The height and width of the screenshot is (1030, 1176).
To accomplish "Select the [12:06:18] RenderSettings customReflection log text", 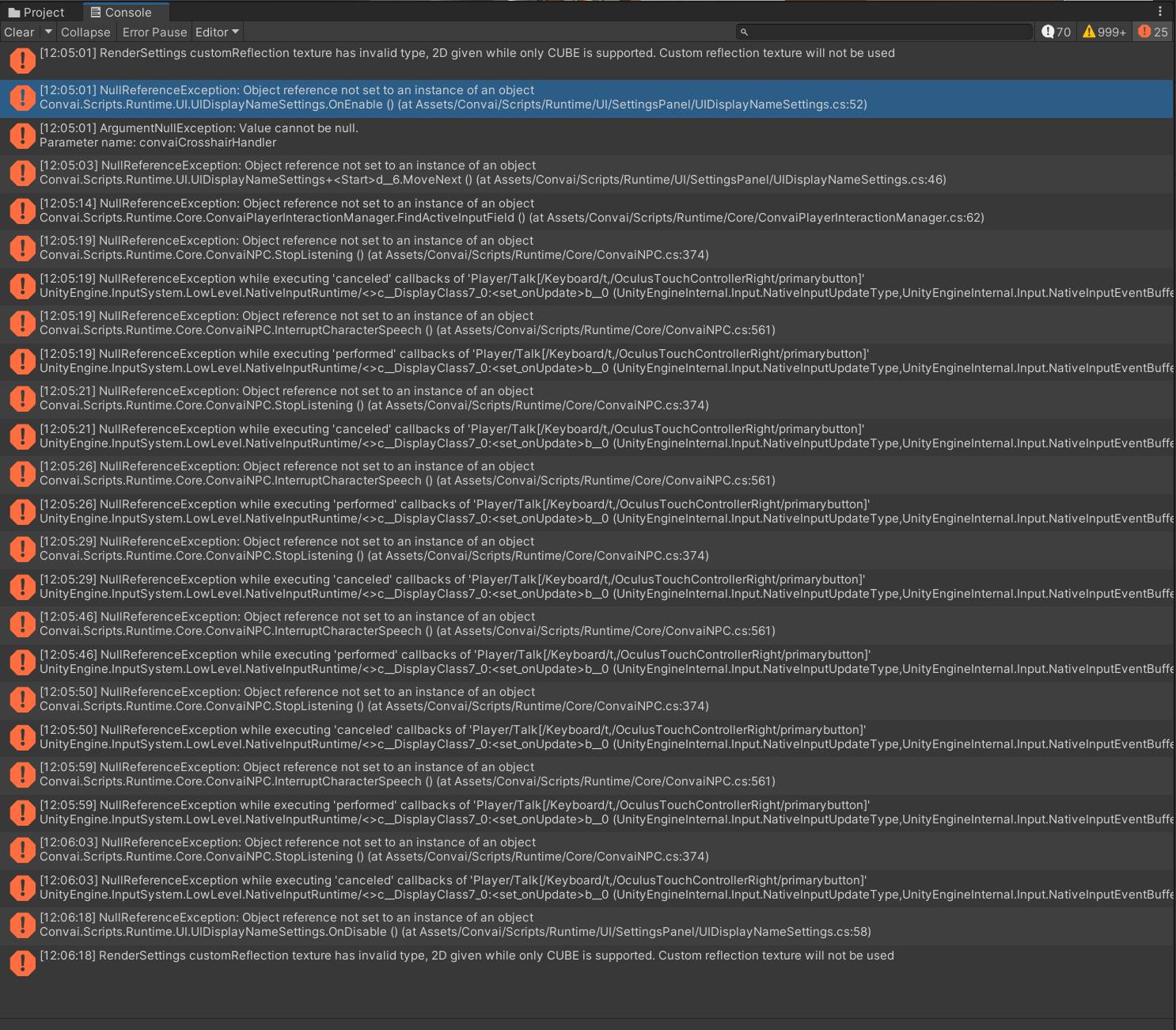I will (467, 956).
